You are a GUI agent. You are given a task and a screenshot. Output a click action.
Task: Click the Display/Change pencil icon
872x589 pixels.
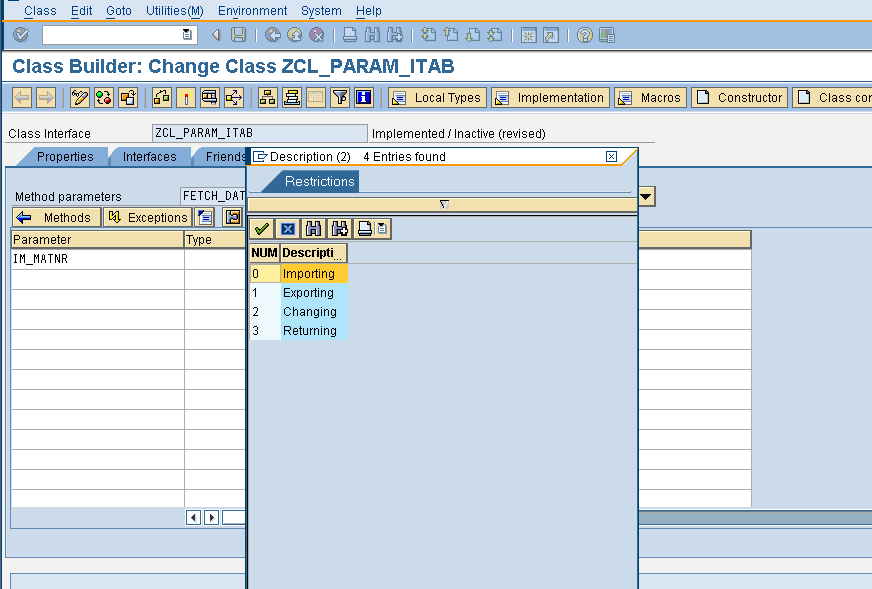point(78,97)
